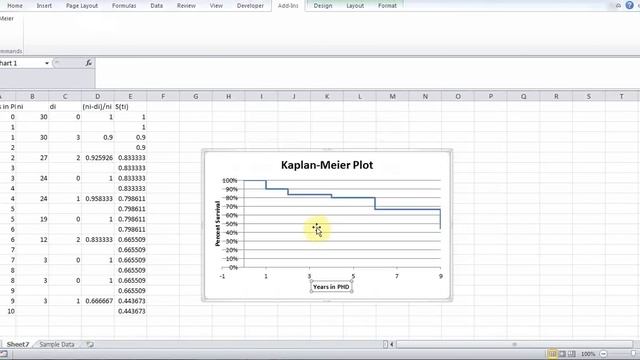
Task: Switch to Page Layout view in status bar
Action: (562, 354)
